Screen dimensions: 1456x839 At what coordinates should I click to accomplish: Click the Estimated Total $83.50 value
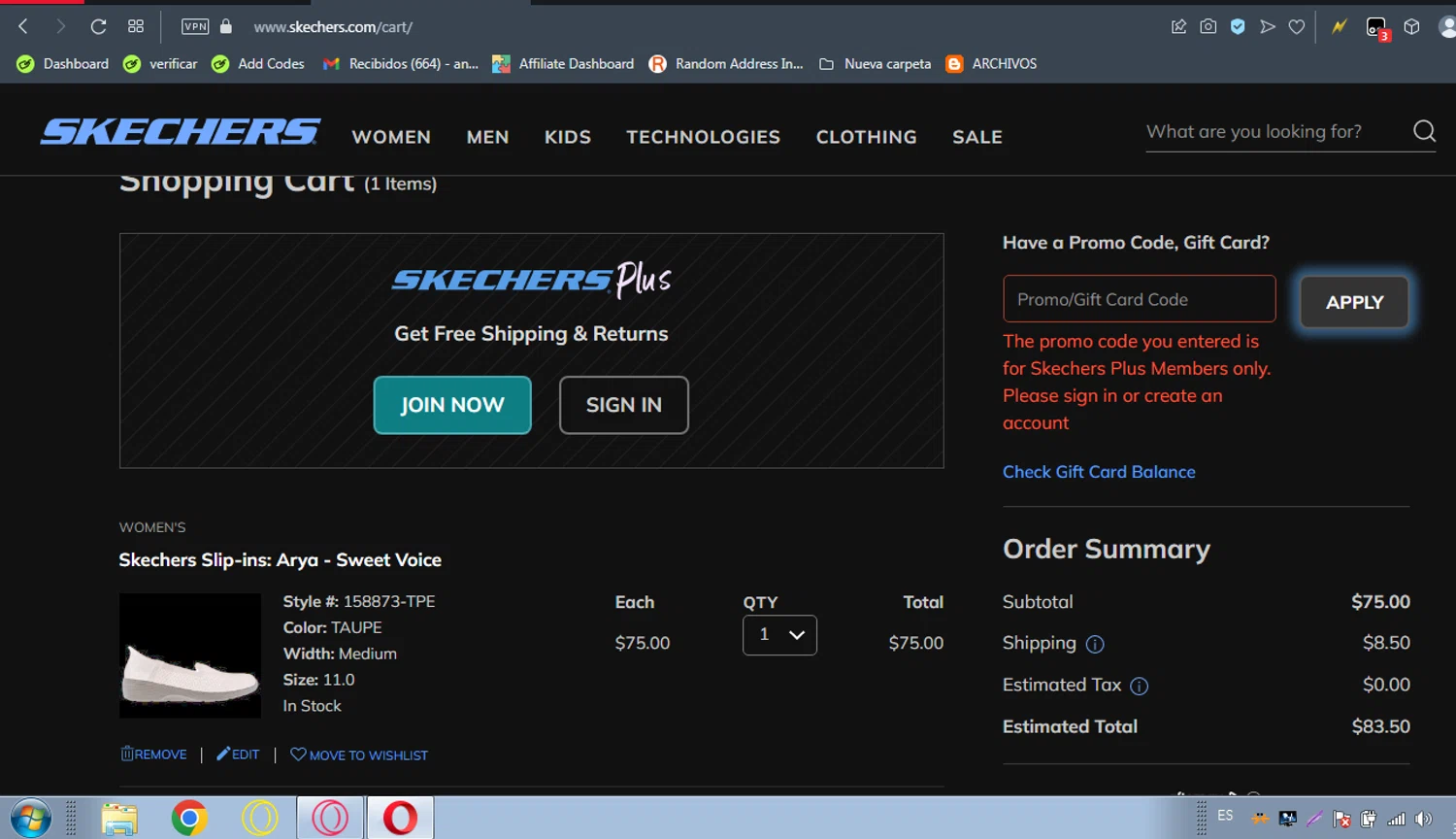tap(1380, 726)
